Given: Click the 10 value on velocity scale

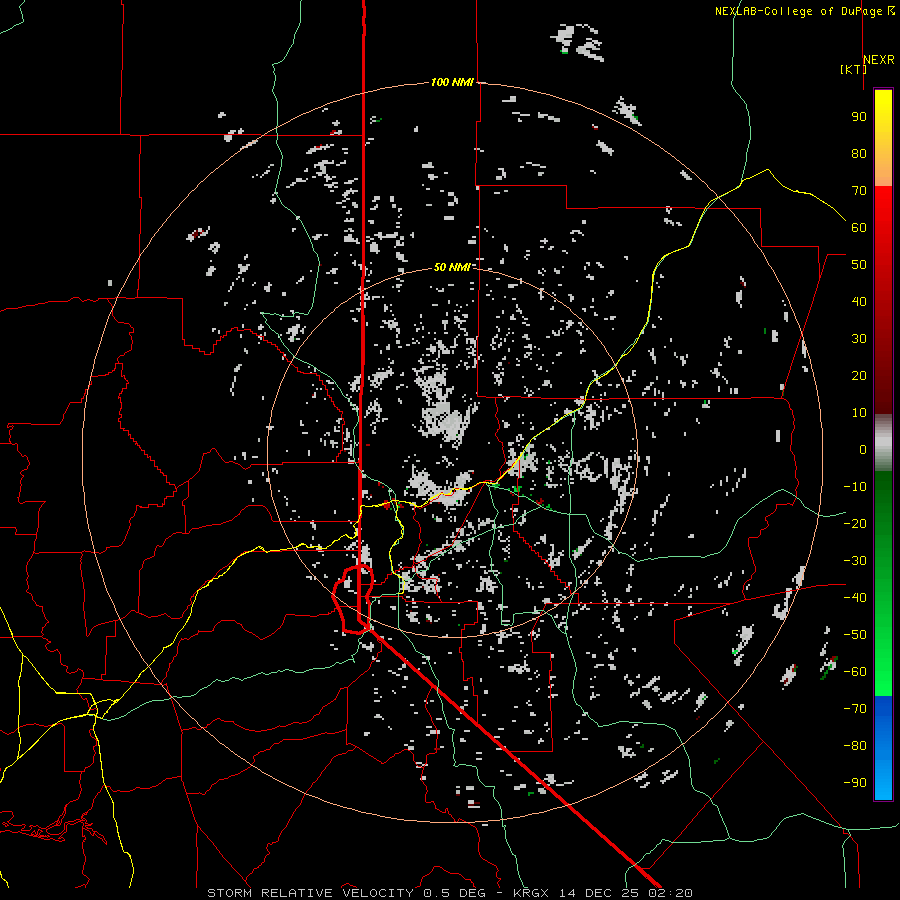Looking at the screenshot, I should 859,413.
